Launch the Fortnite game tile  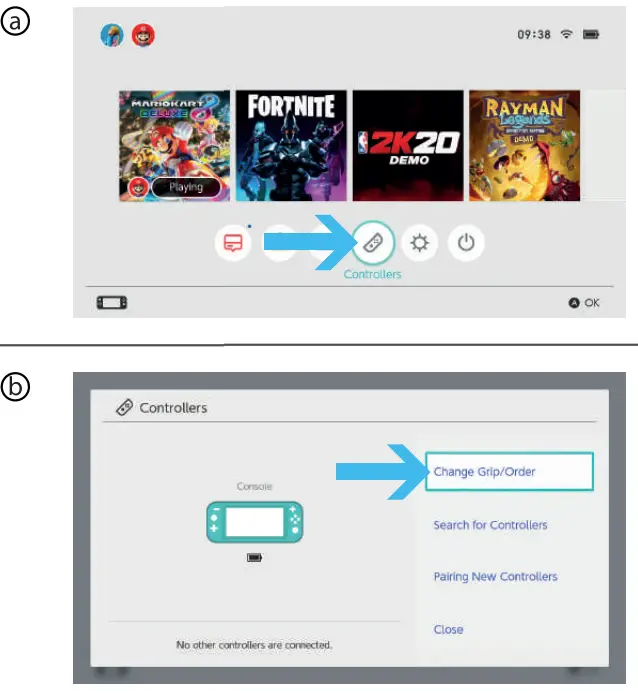291,146
